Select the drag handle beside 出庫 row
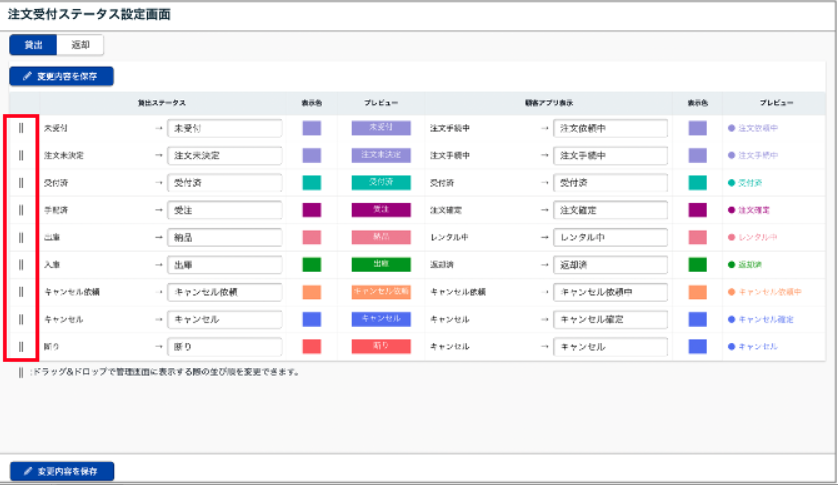 click(21, 237)
